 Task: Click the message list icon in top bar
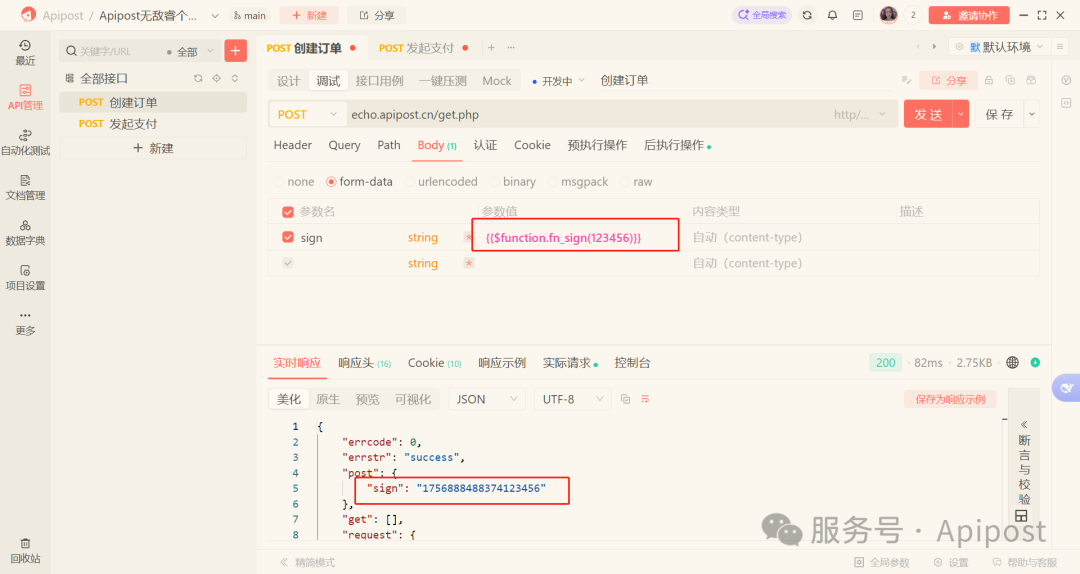[858, 15]
